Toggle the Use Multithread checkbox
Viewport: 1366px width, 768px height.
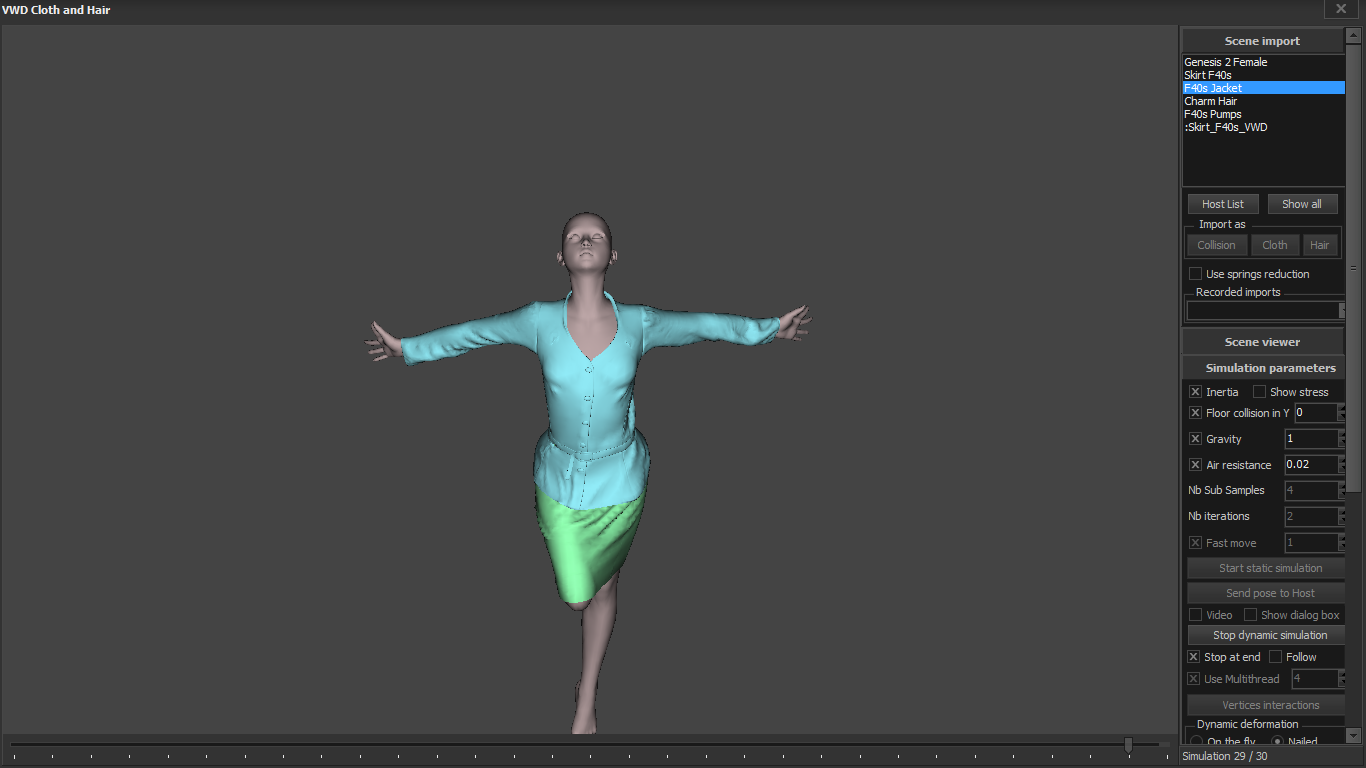[x=1193, y=679]
